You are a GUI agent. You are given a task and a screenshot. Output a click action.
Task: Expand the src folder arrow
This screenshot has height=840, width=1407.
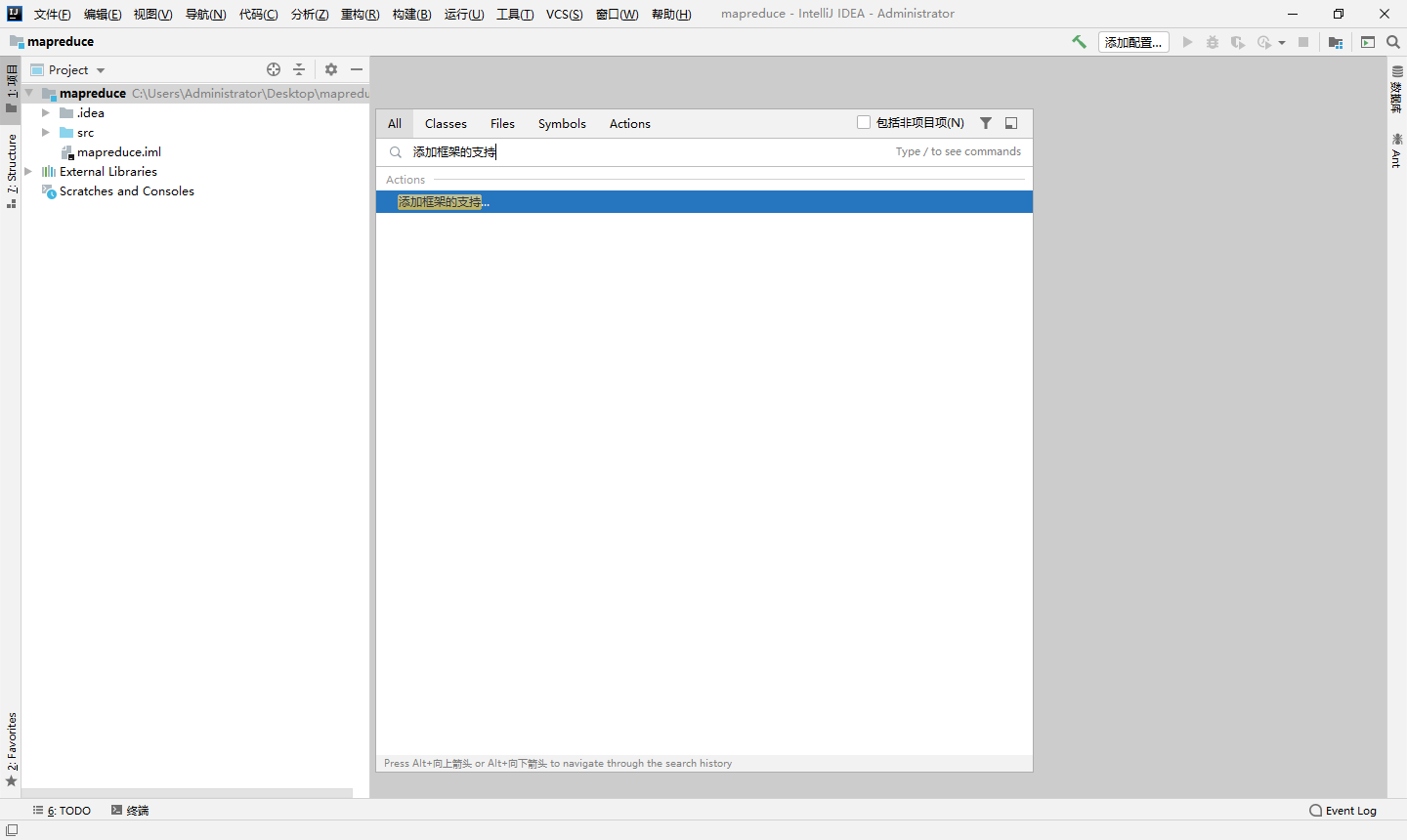coord(46,132)
